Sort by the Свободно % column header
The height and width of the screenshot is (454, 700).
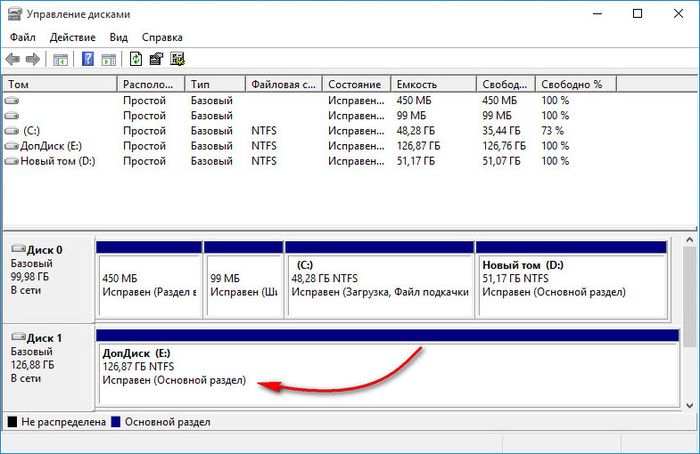pyautogui.click(x=576, y=84)
